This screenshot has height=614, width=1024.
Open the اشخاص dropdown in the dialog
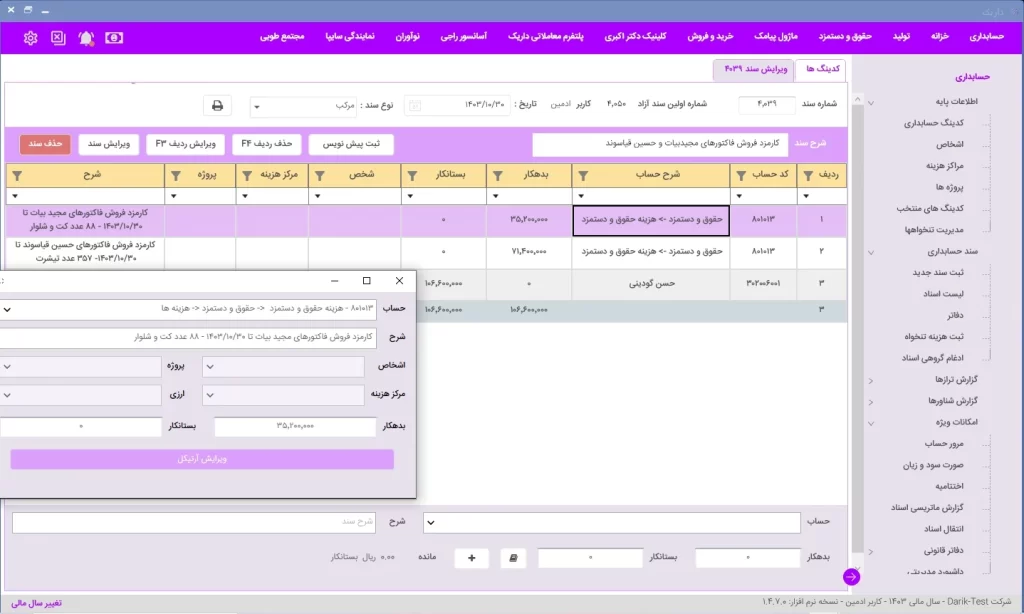210,366
